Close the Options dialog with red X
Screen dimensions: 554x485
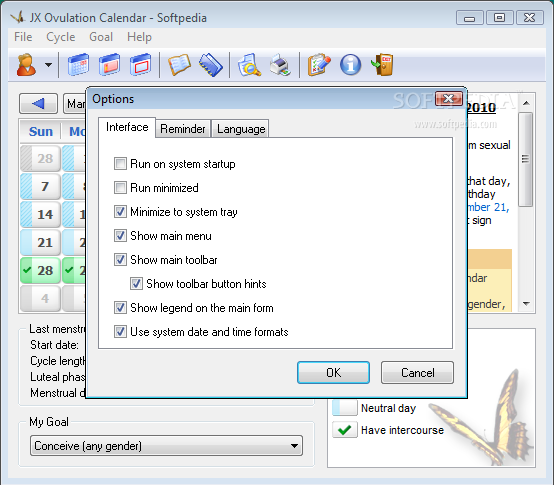449,99
